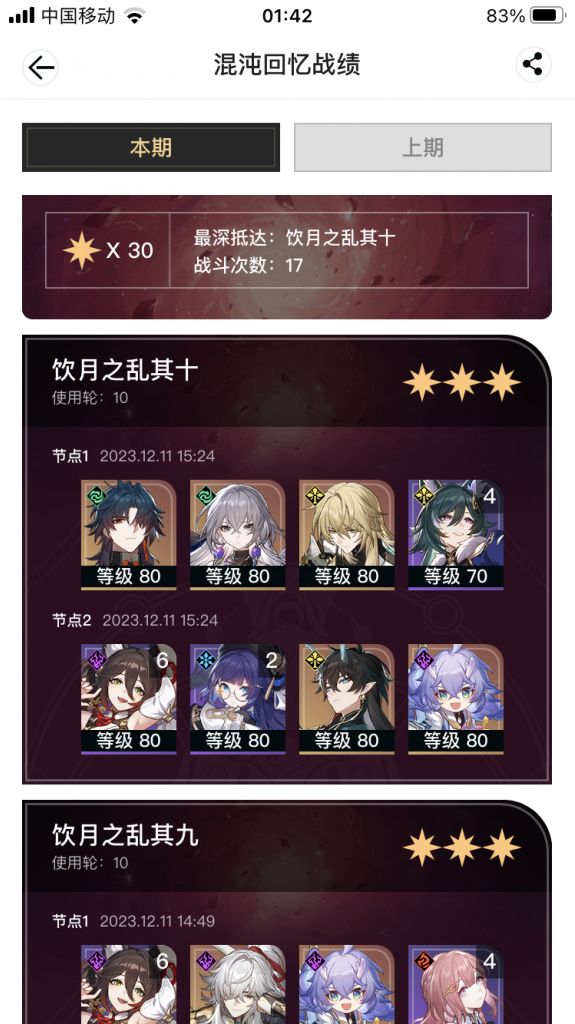The image size is (575, 1024).
Task: Open the purple-haired glasses character with eidolon 2
Action: pyautogui.click(x=238, y=699)
